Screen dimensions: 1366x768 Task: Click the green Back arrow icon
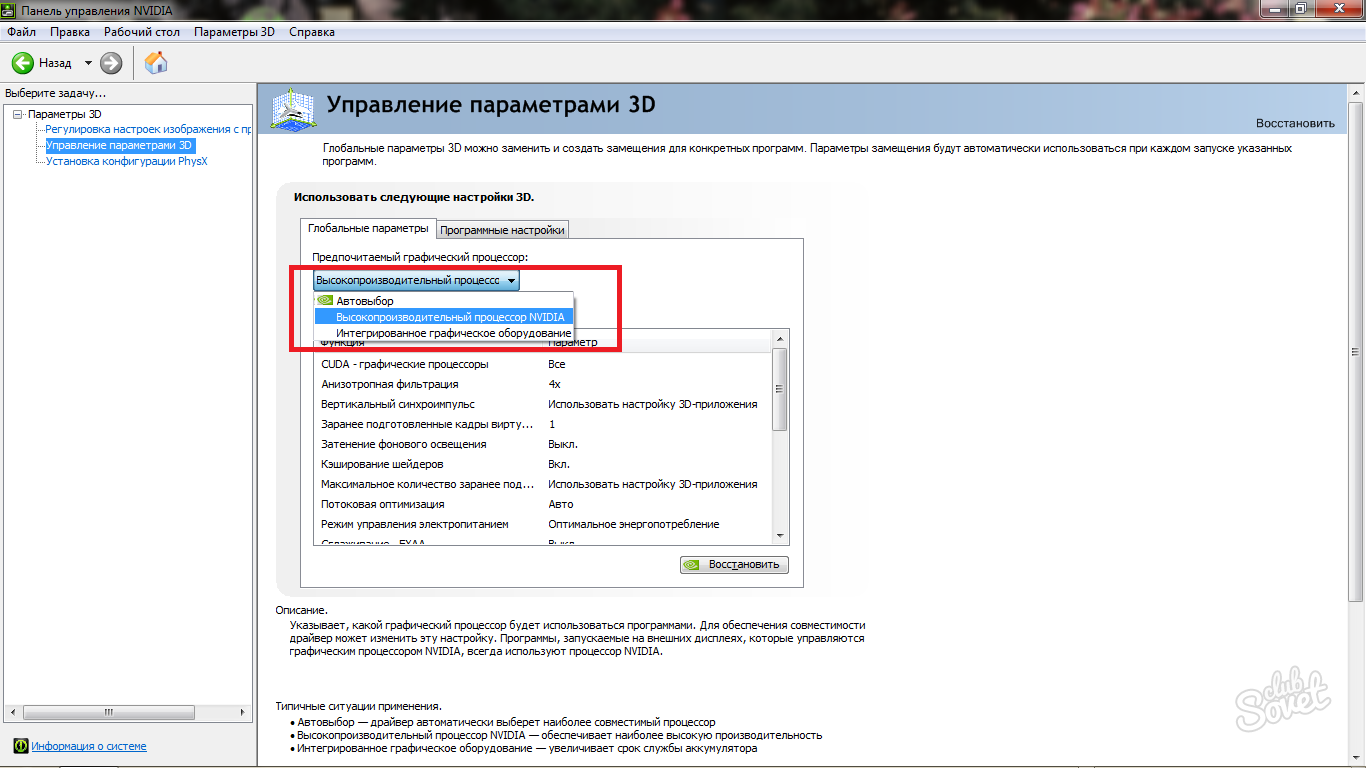tap(23, 63)
